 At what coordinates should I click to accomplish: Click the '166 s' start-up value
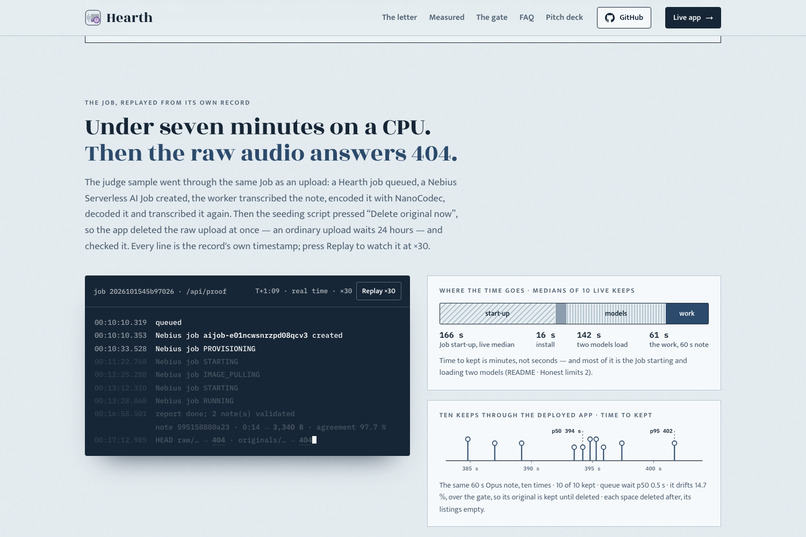[451, 335]
